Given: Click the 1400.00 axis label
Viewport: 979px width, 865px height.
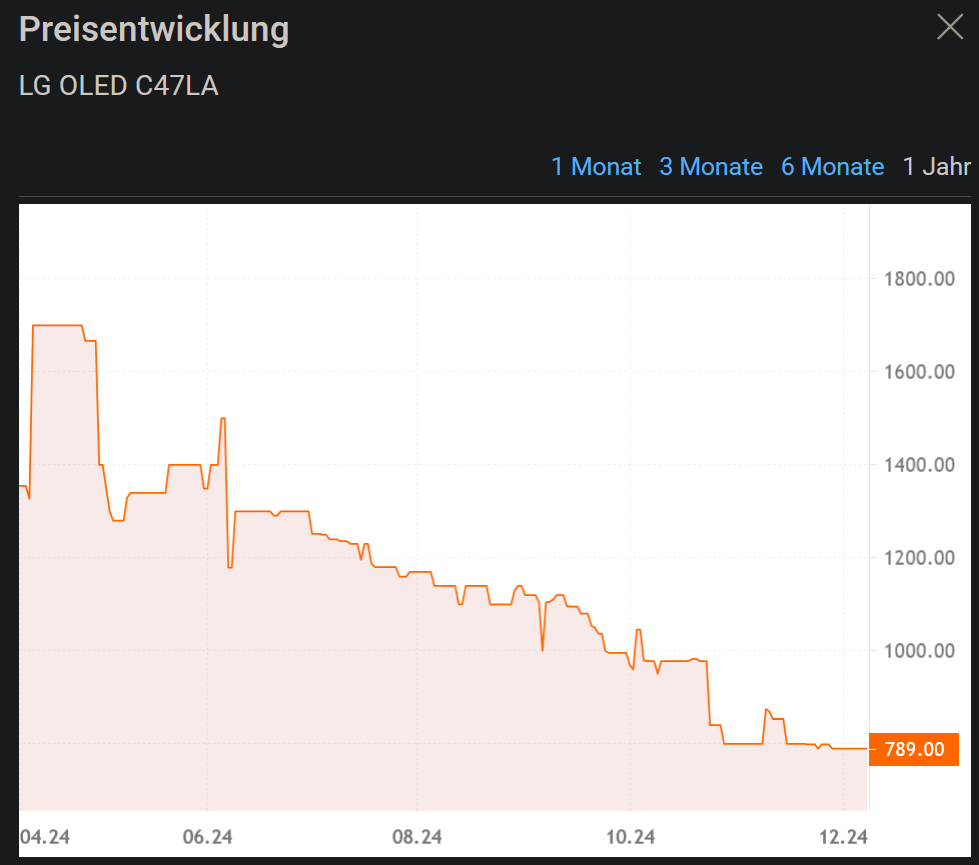Looking at the screenshot, I should pos(919,465).
